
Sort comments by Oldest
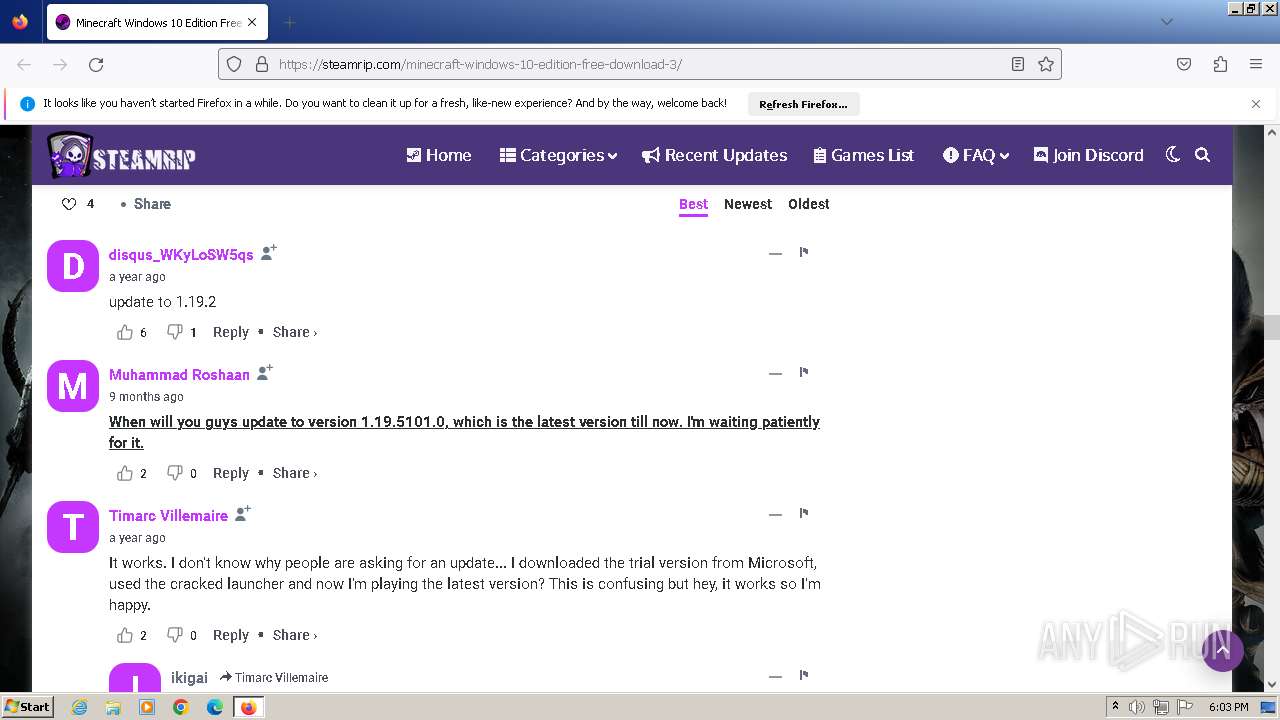pos(809,204)
